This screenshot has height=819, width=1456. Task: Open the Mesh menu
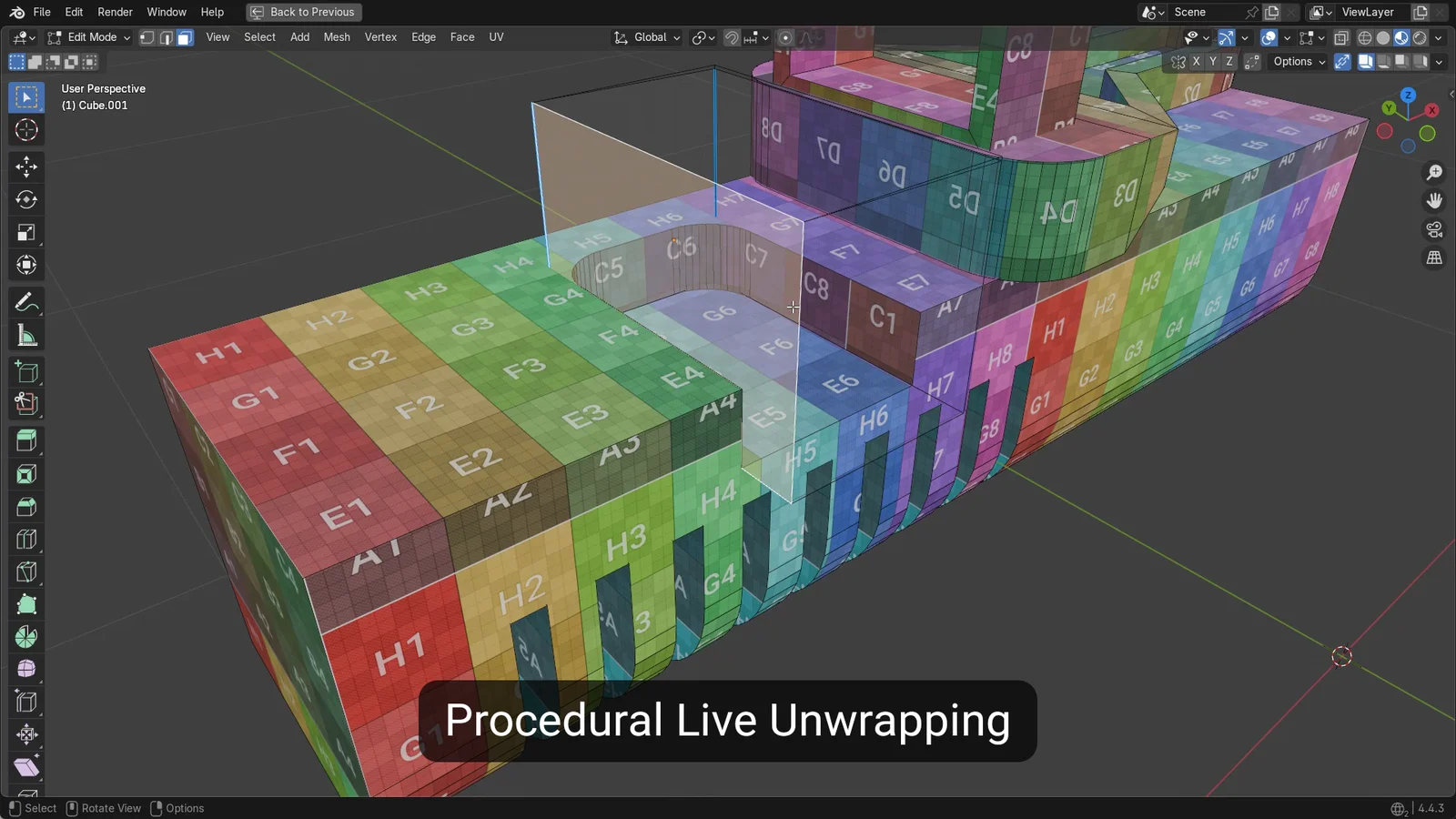[337, 37]
